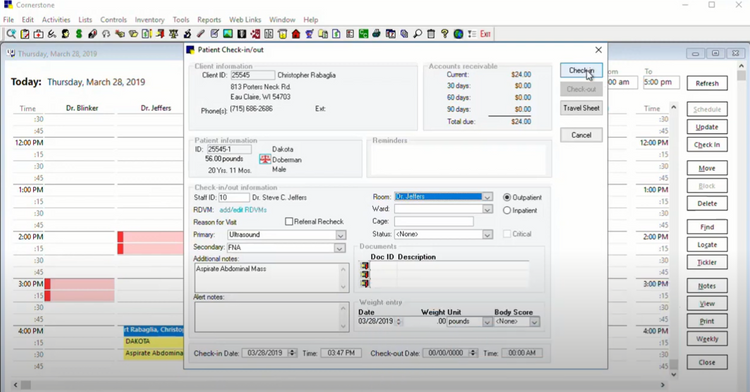
Task: Click the headset toolbar icon
Action: pos(106,34)
